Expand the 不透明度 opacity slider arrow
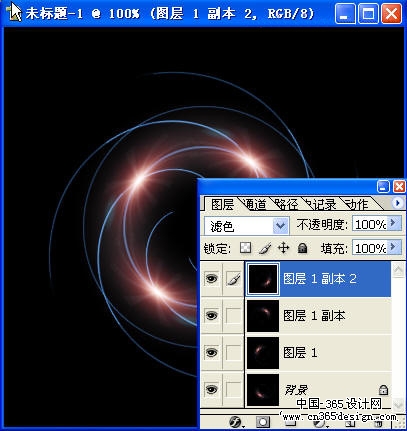This screenshot has width=407, height=431. click(394, 223)
